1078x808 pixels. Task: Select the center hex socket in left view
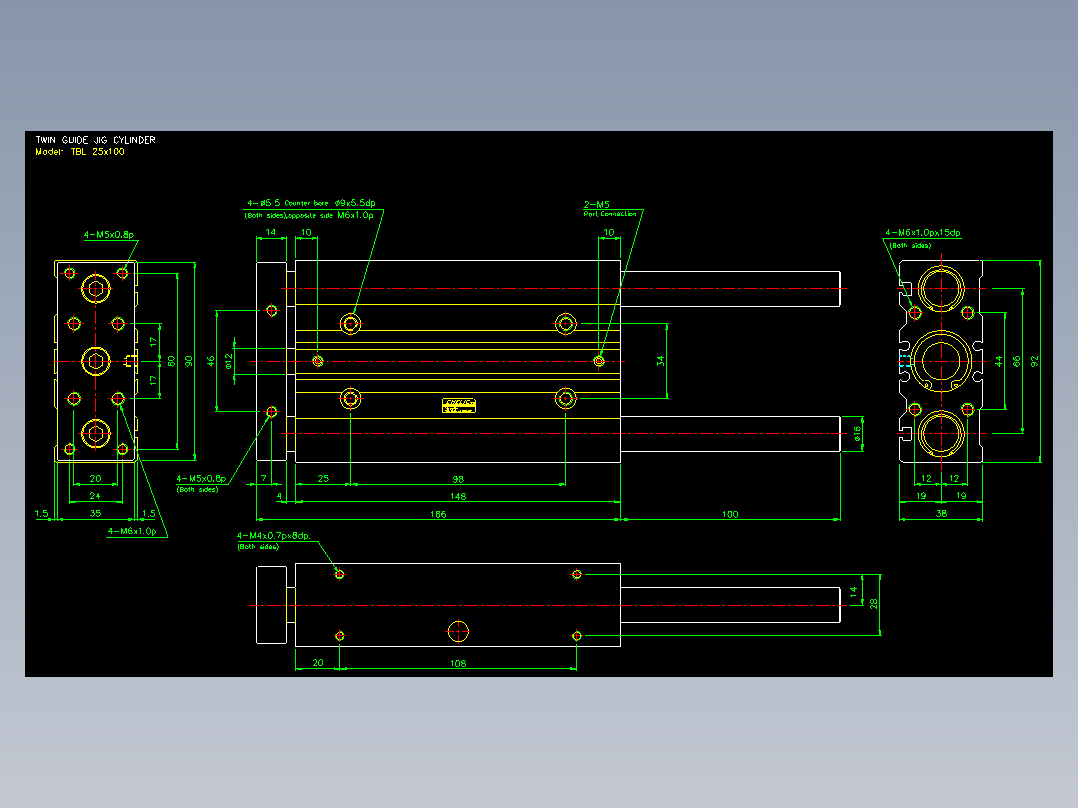point(96,361)
